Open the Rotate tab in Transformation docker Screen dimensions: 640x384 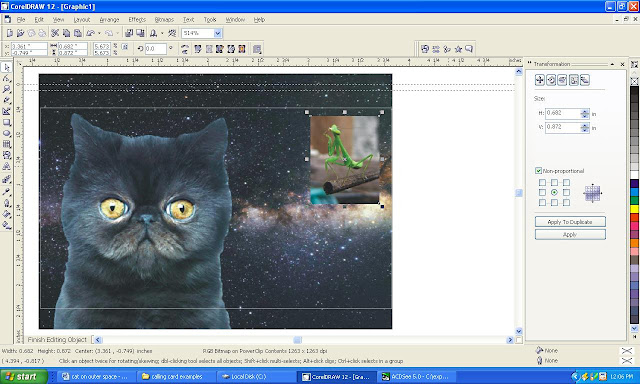[x=551, y=80]
